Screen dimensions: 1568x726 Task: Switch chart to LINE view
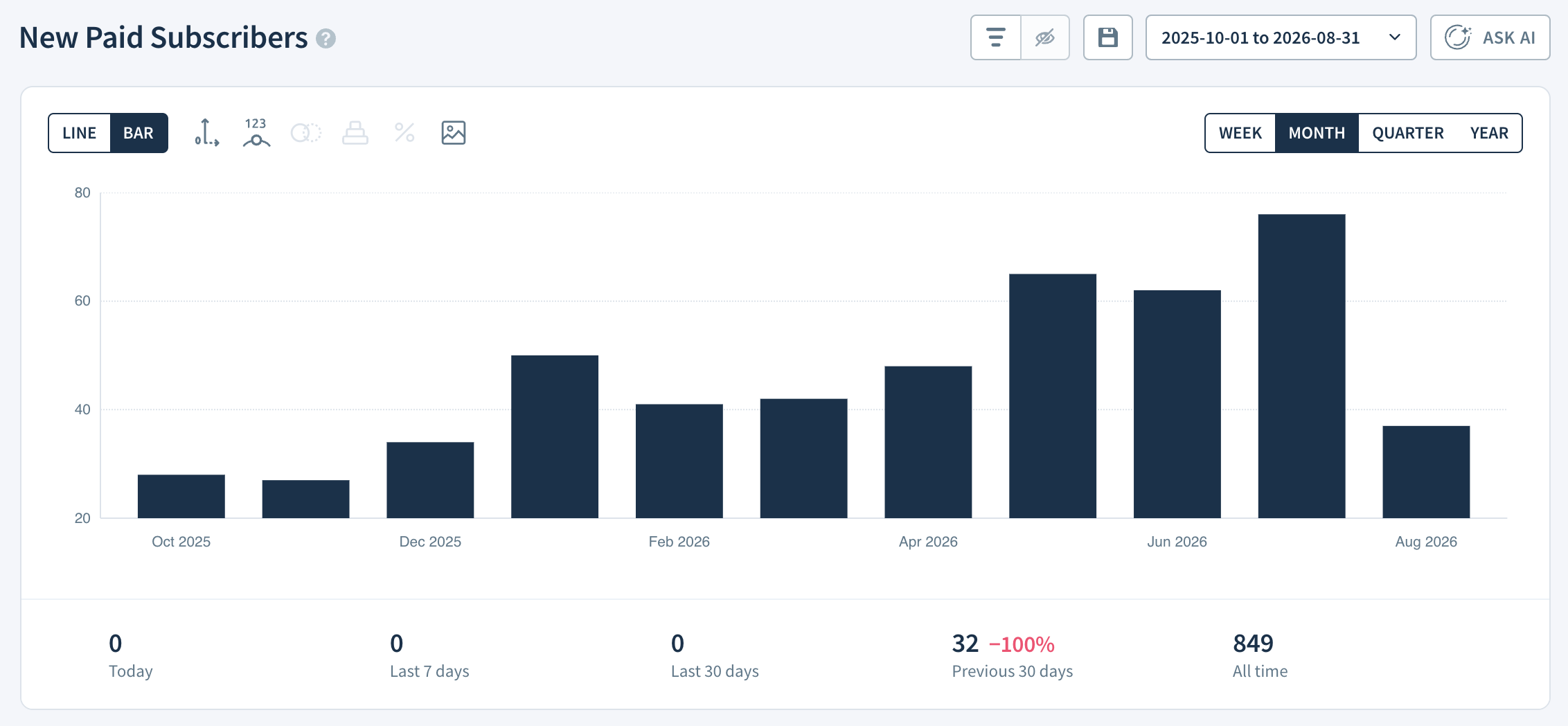tap(80, 133)
